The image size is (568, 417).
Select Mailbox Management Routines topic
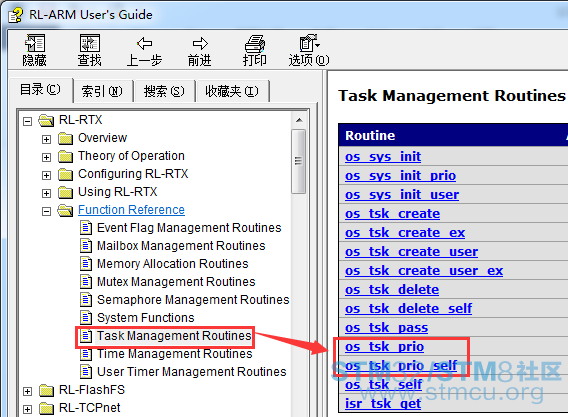(x=181, y=246)
